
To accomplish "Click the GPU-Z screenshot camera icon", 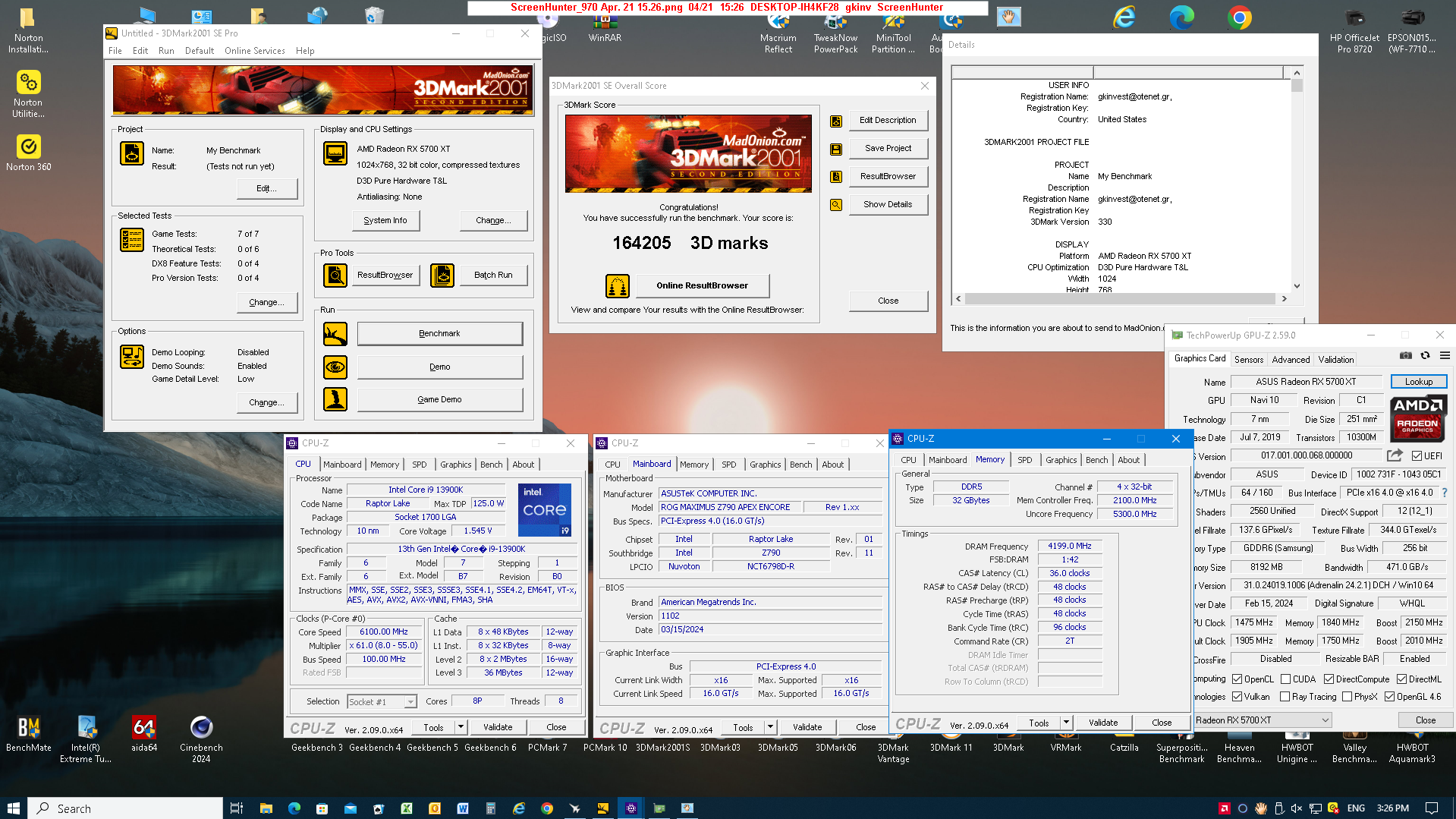I will point(1406,355).
